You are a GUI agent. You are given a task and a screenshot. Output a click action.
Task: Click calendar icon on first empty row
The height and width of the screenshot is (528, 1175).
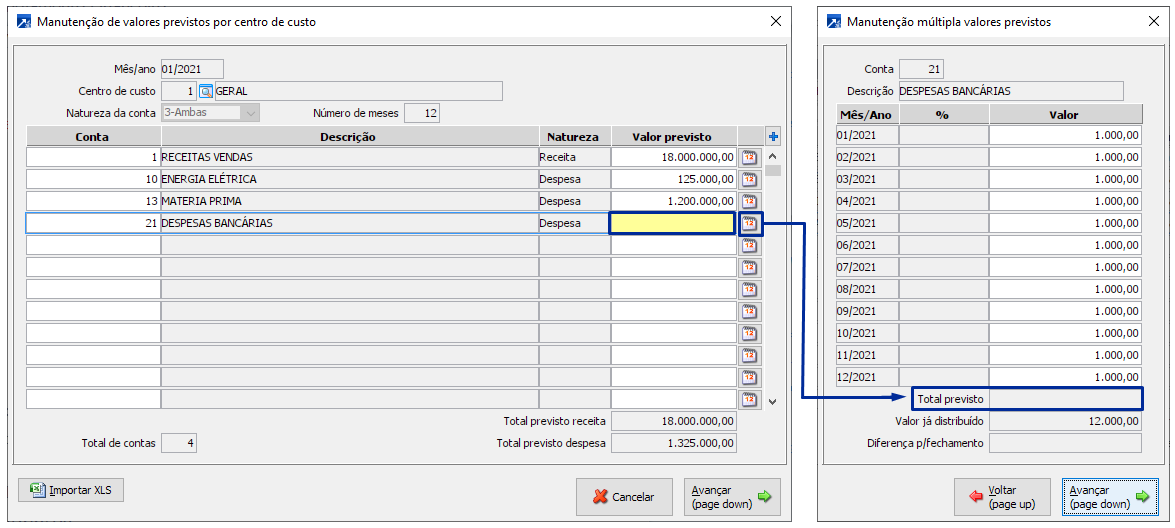click(x=749, y=245)
